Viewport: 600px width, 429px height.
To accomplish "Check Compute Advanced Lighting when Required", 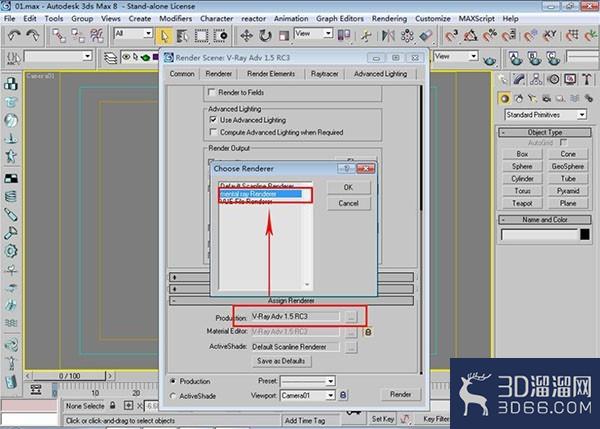I will tap(213, 132).
